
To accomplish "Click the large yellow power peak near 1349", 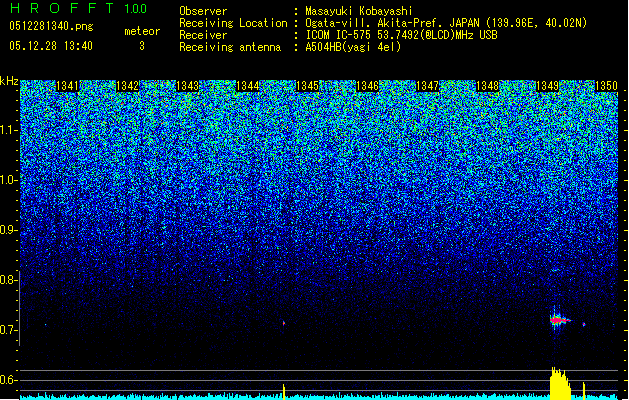I will pos(560,384).
